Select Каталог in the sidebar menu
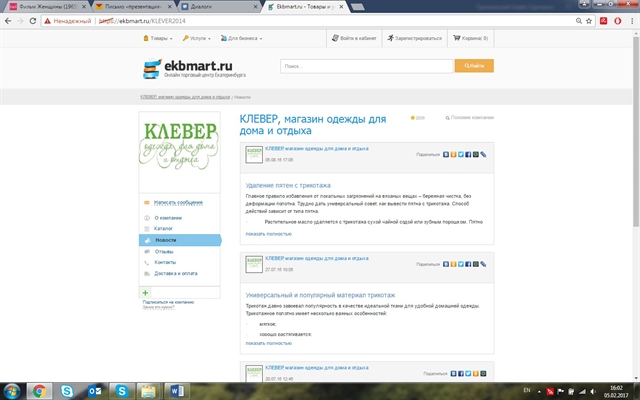 click(x=164, y=228)
